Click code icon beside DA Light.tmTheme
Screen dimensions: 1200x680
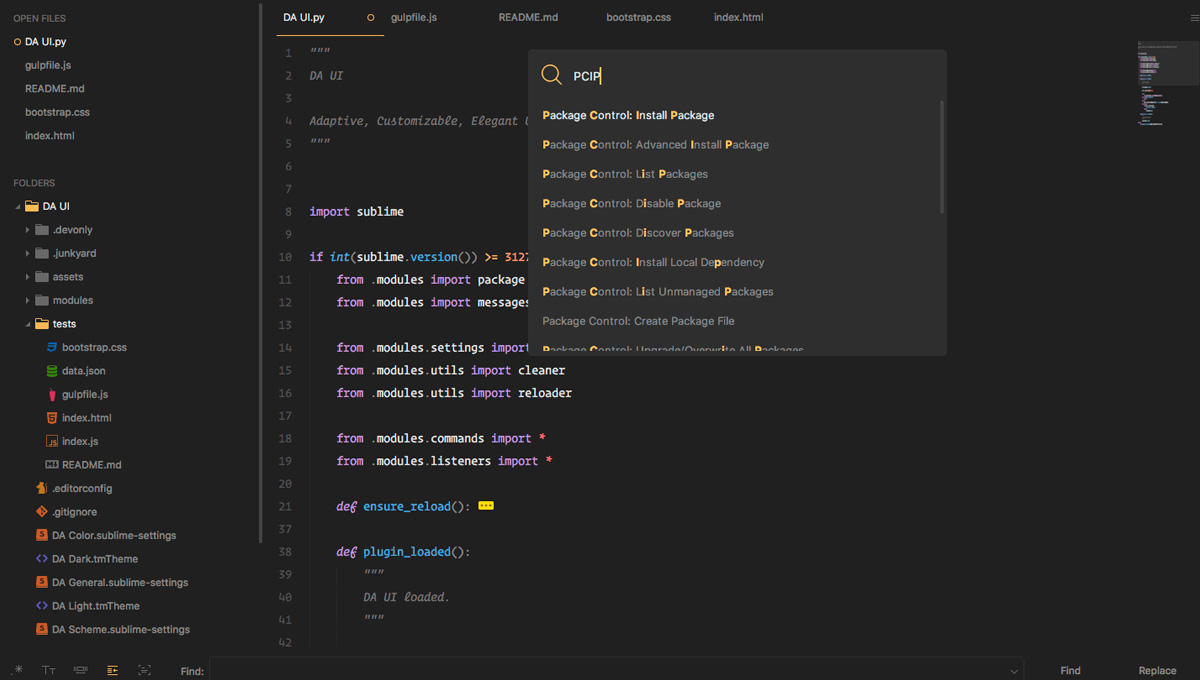point(42,606)
